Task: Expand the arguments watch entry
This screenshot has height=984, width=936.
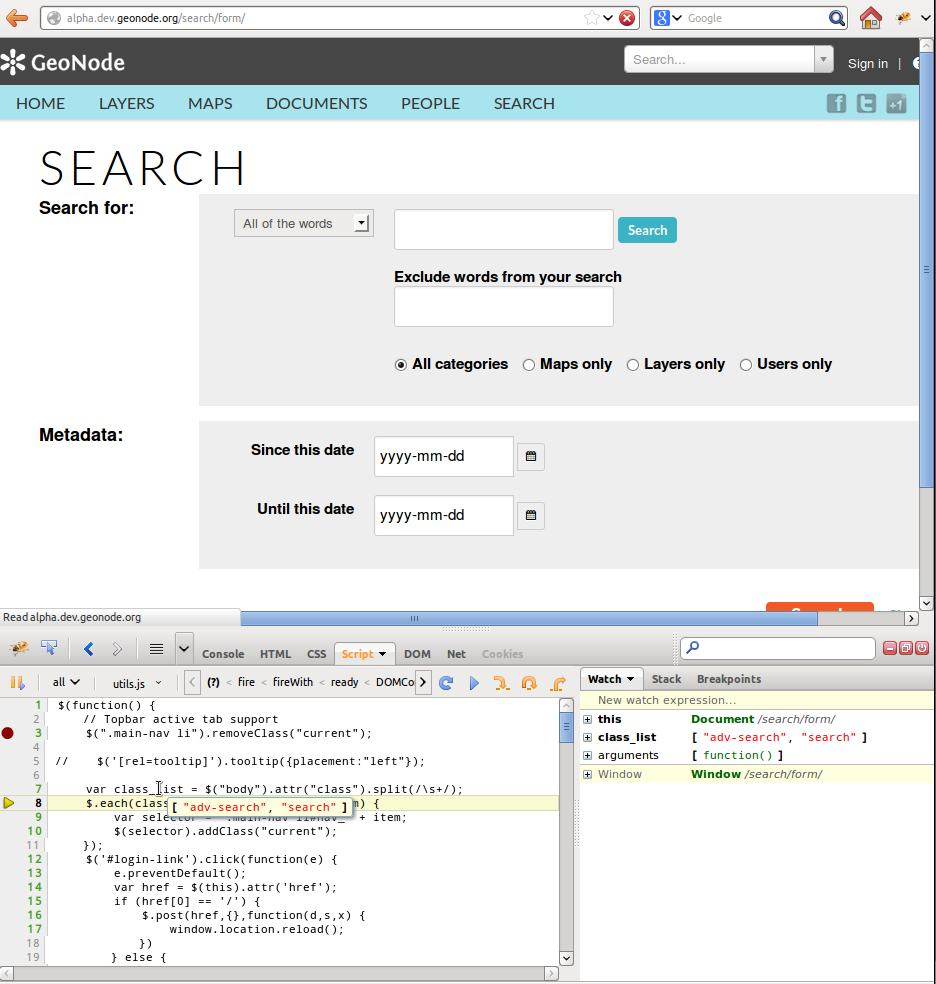Action: click(x=587, y=756)
